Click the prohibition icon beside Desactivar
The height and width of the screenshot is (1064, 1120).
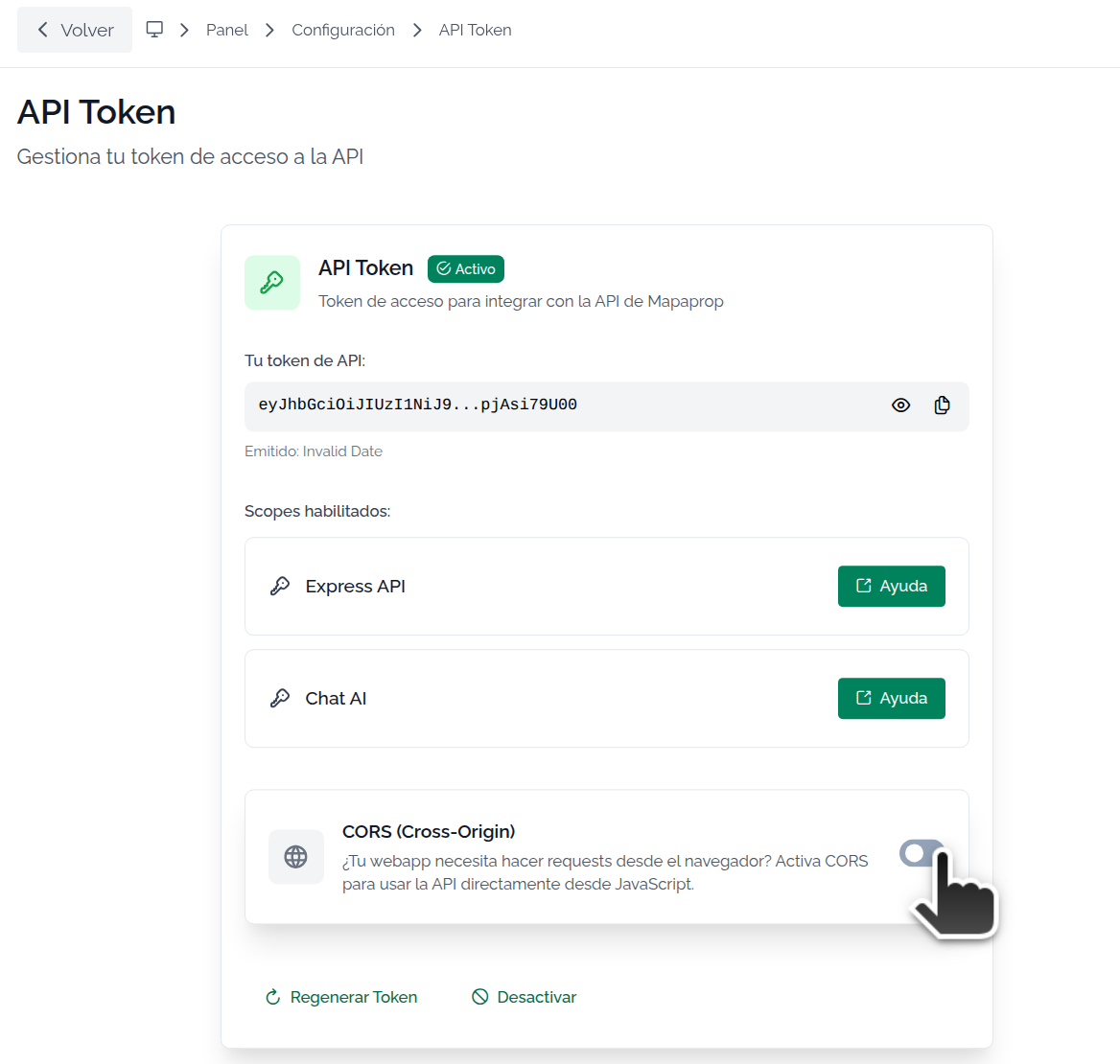(x=480, y=997)
